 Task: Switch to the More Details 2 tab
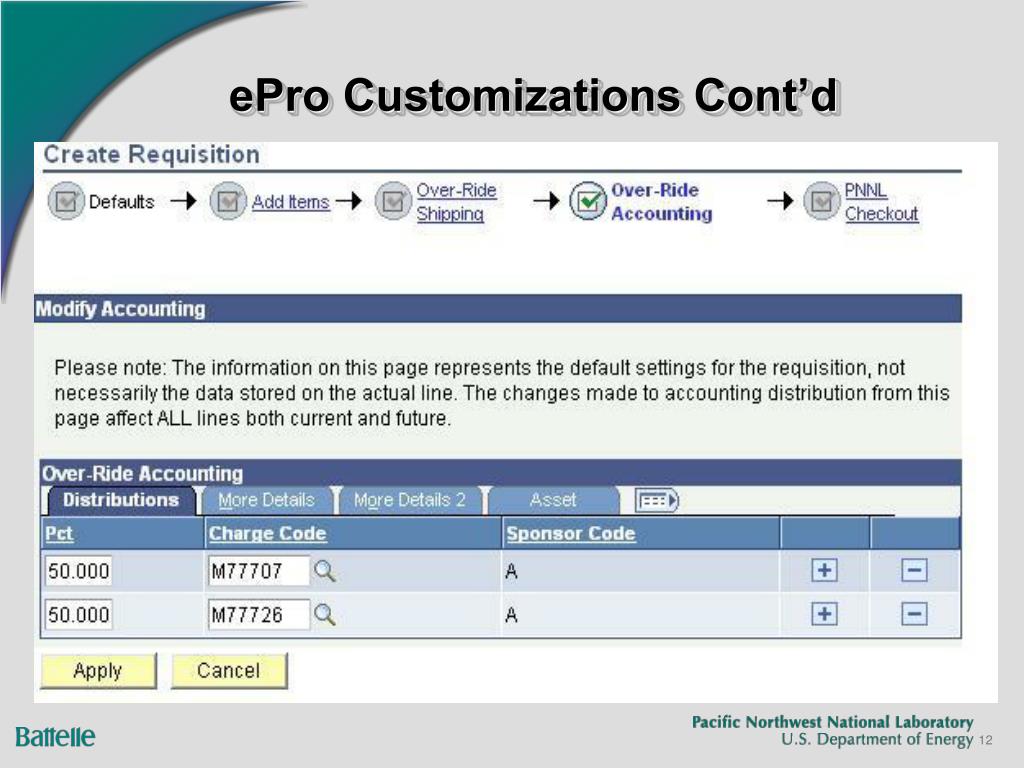pos(409,500)
